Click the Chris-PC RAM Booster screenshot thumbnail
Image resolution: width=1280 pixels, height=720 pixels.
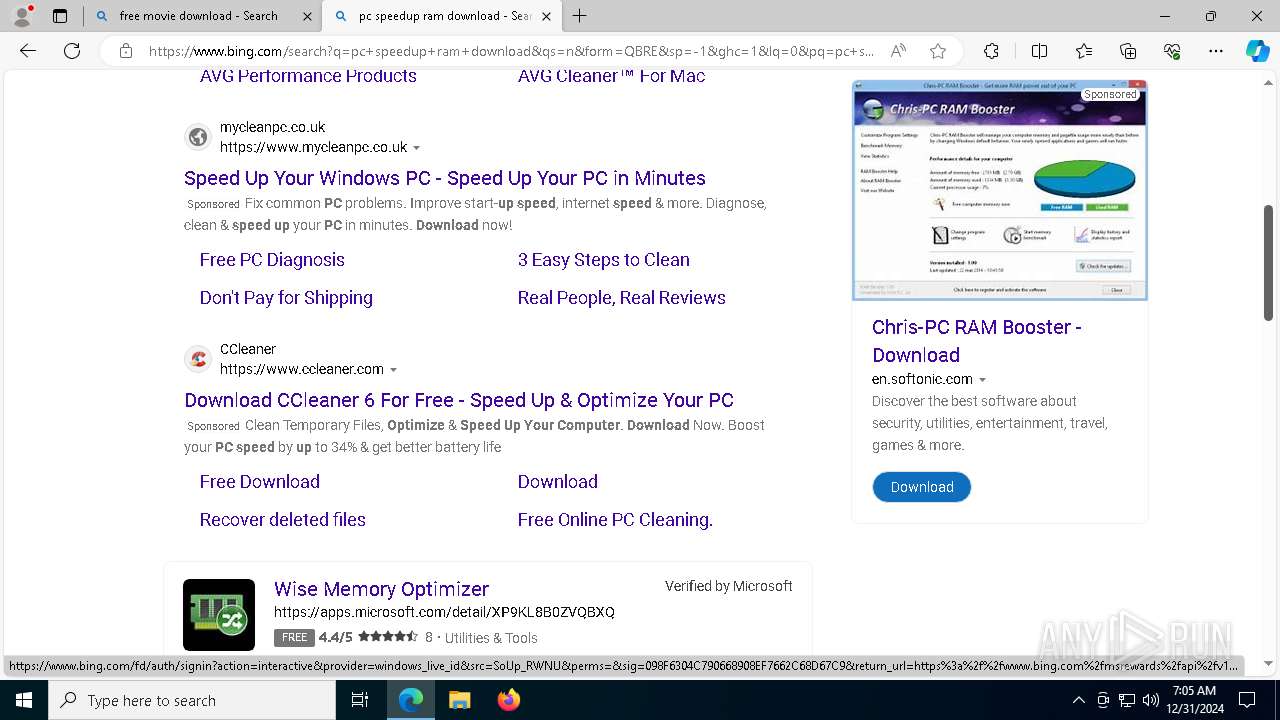(x=999, y=190)
